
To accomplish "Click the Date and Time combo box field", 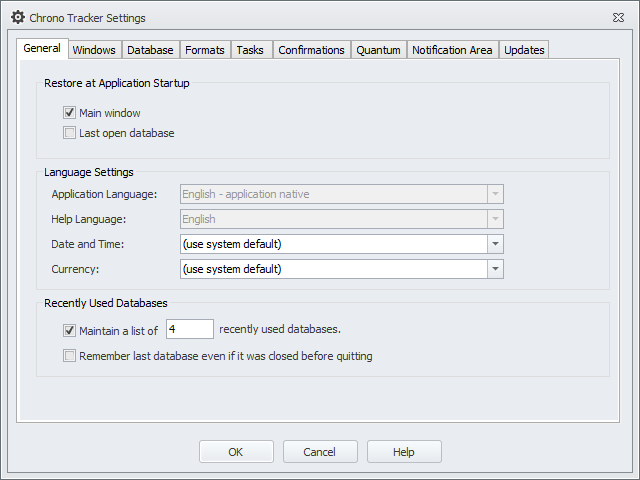I will tap(342, 244).
